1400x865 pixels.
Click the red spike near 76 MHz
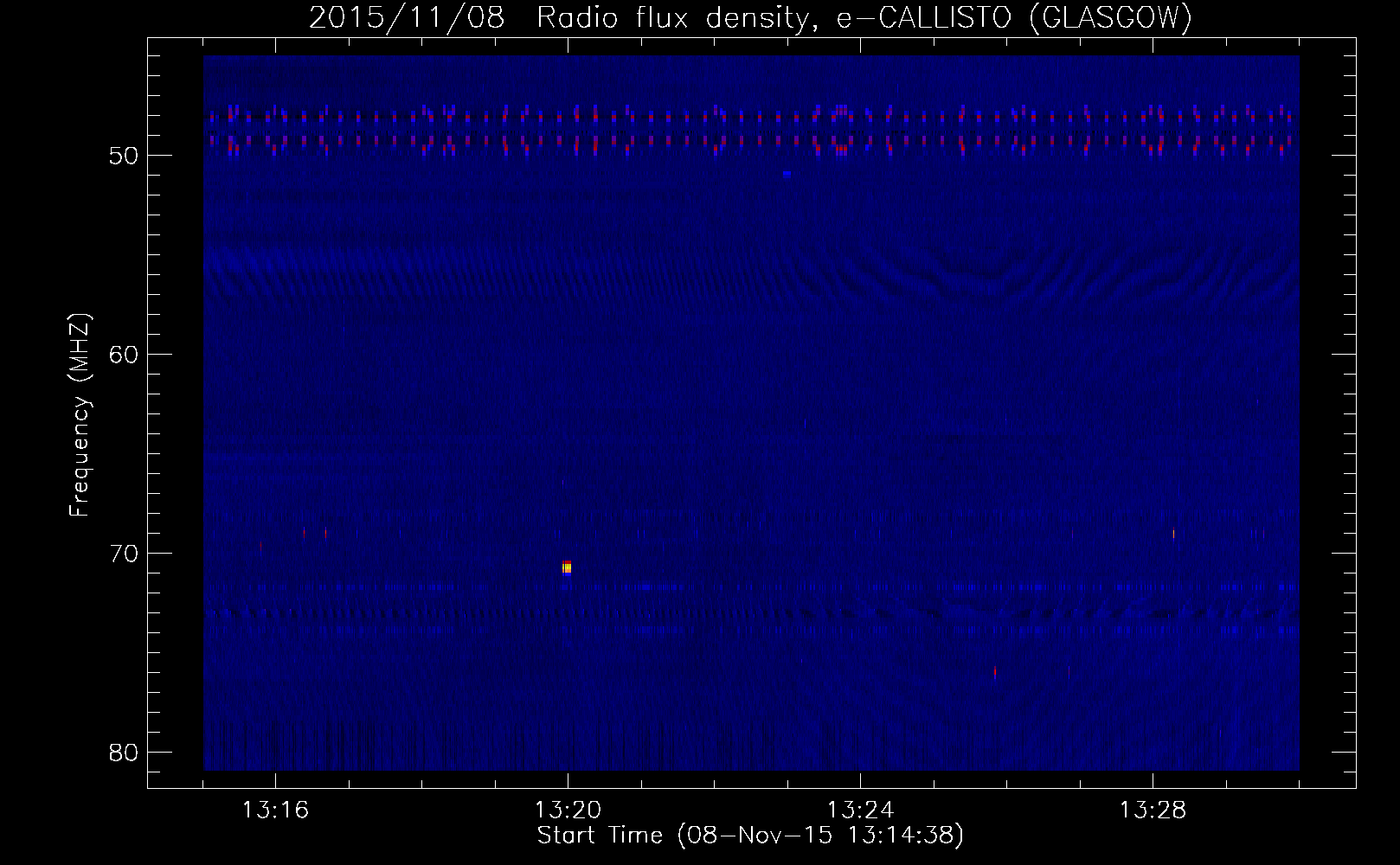coord(995,671)
